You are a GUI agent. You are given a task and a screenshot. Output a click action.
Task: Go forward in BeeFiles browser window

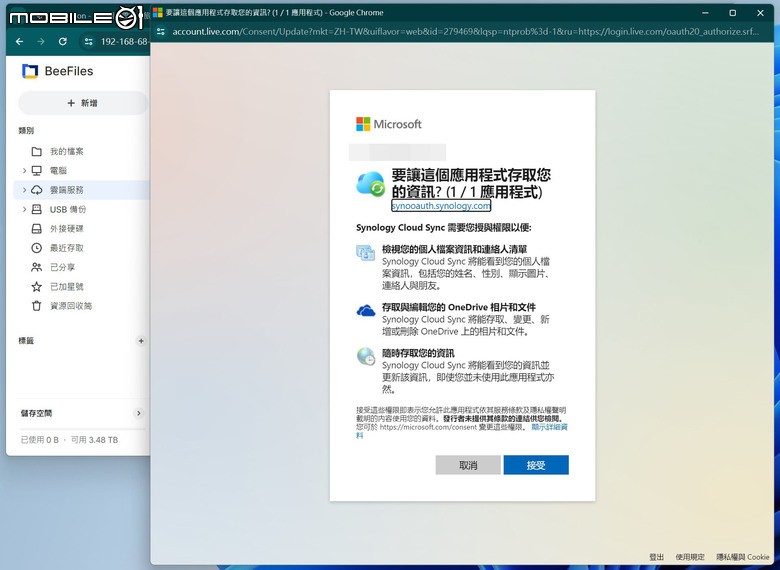(x=41, y=42)
